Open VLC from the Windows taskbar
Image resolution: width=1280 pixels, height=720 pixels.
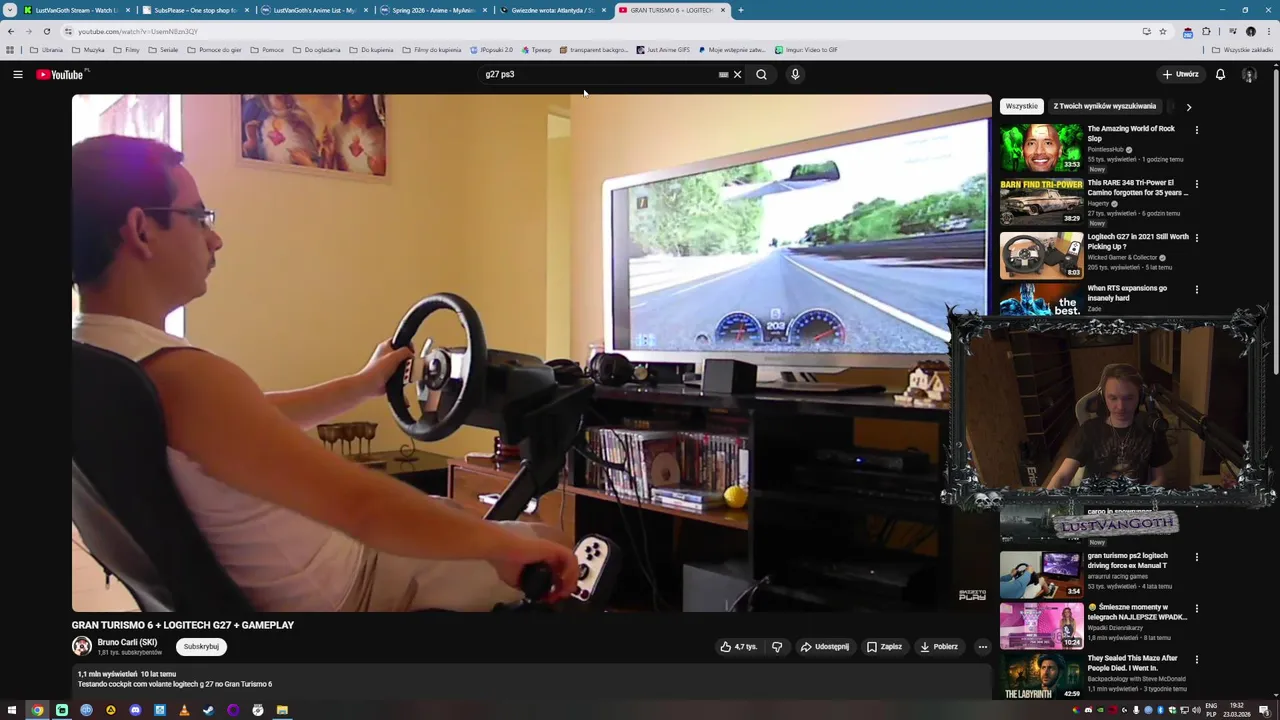pyautogui.click(x=184, y=710)
